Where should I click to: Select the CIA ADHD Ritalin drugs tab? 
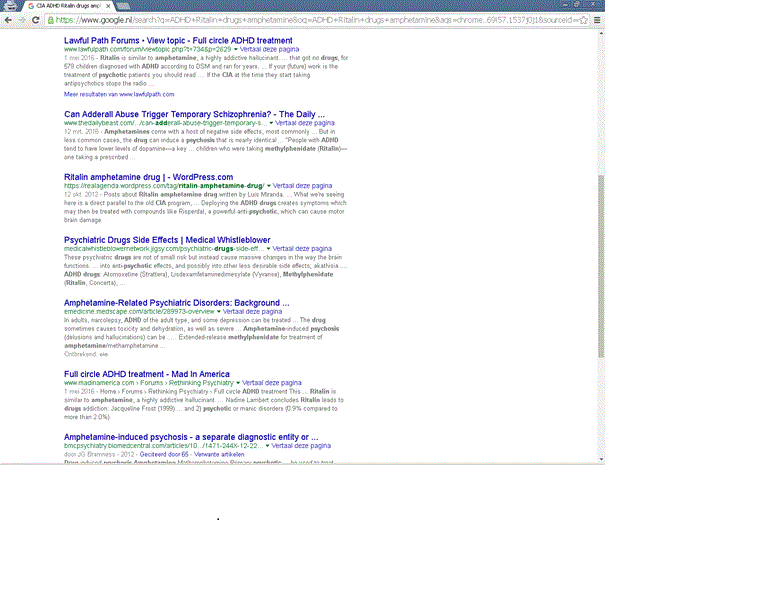67,6
